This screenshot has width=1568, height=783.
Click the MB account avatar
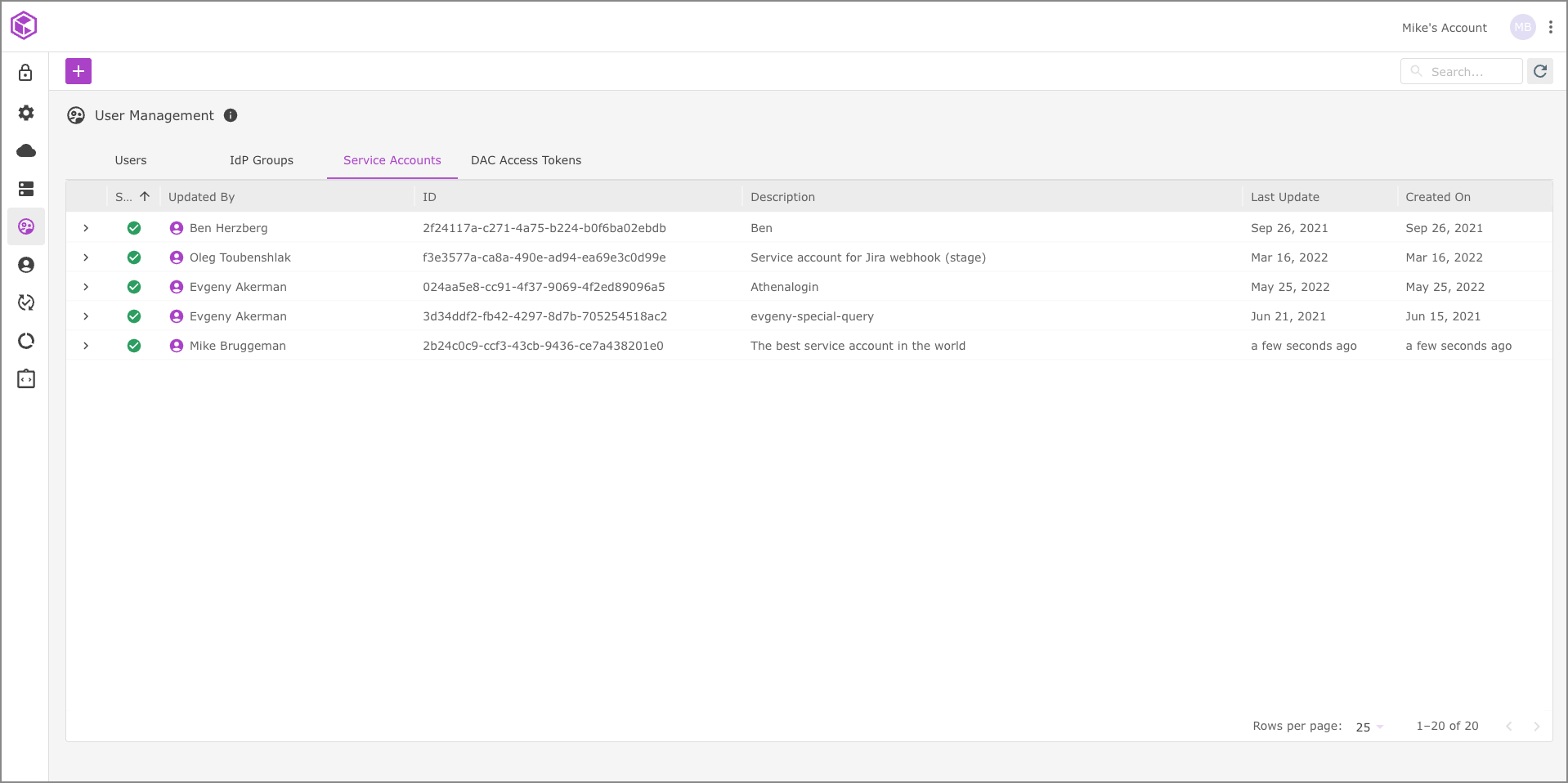(1522, 27)
